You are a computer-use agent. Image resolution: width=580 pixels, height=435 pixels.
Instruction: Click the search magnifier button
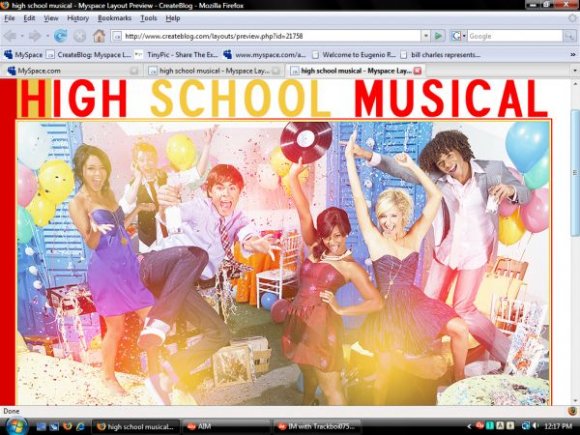tap(569, 36)
